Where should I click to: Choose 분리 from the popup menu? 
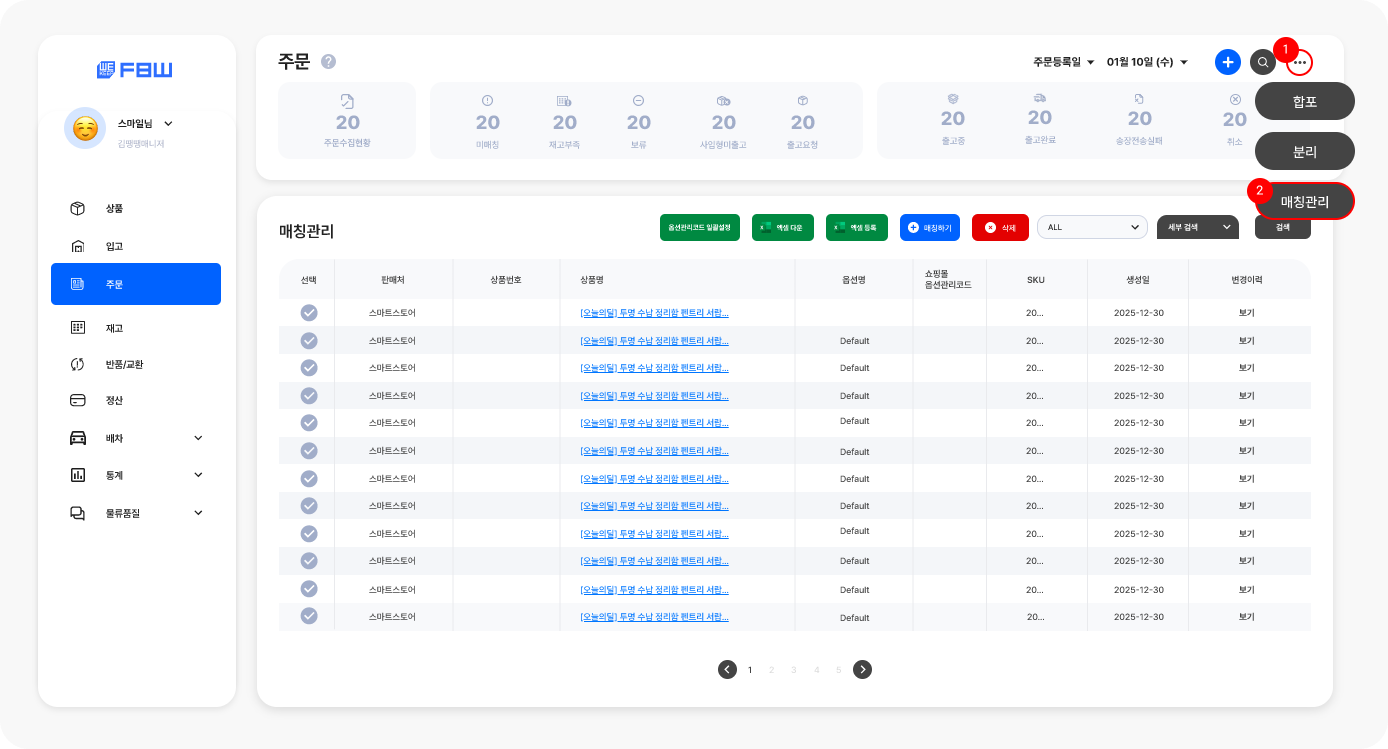1305,152
